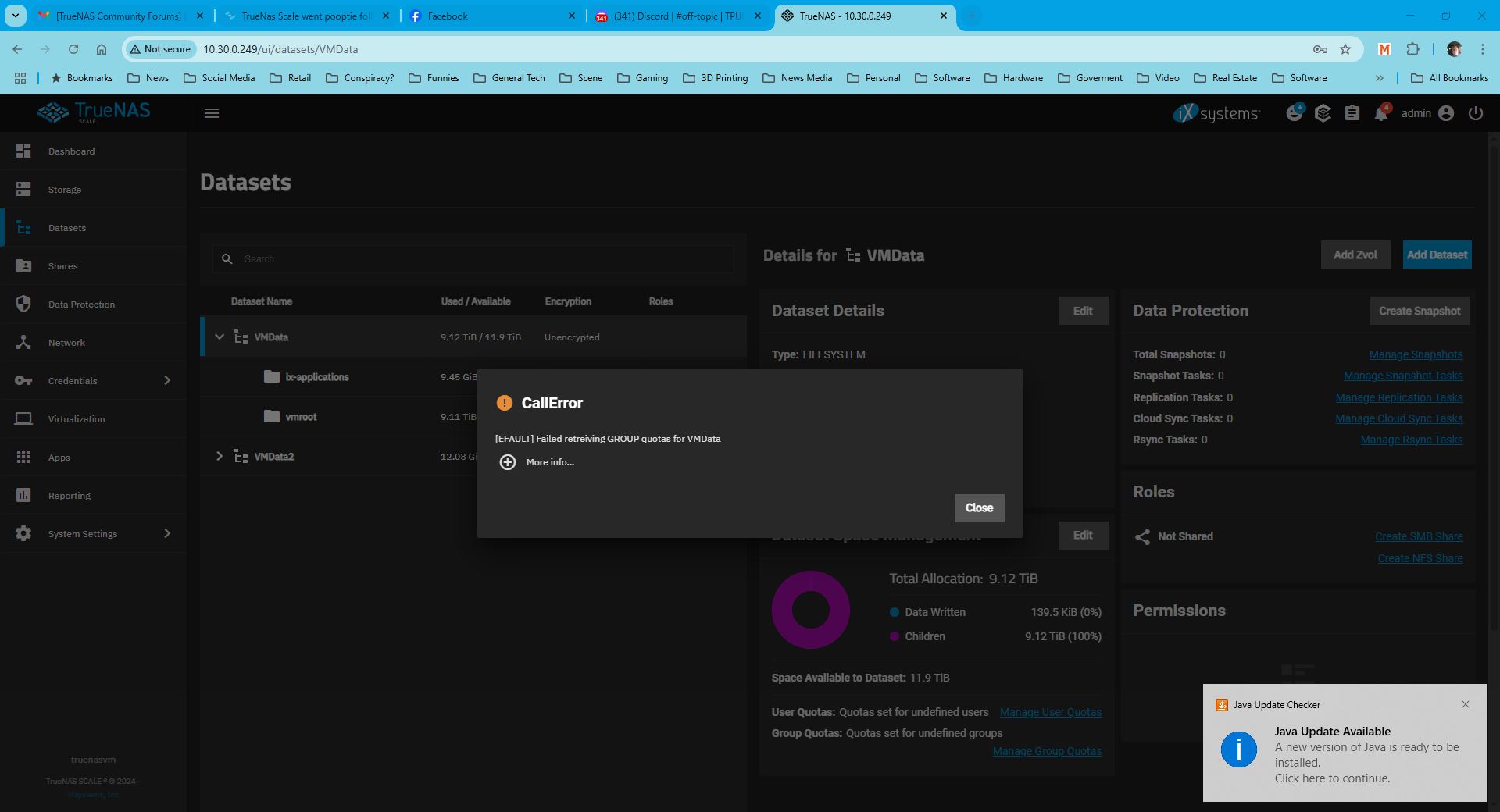The height and width of the screenshot is (812, 1500).
Task: Open Dashboard in the sidebar
Action: (71, 151)
